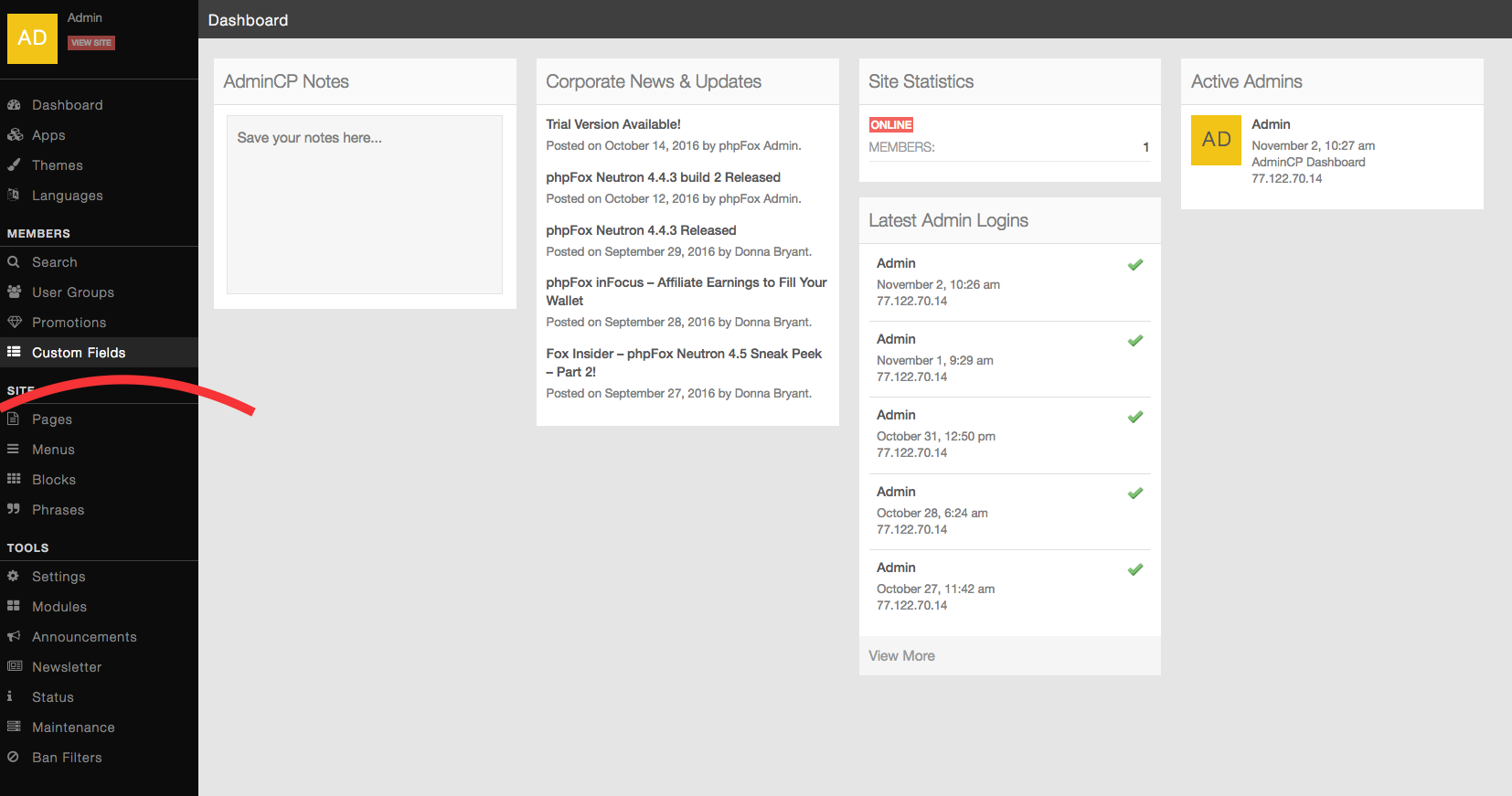This screenshot has height=796, width=1512.
Task: Click green checkmark for October 27 login
Action: 1135,569
